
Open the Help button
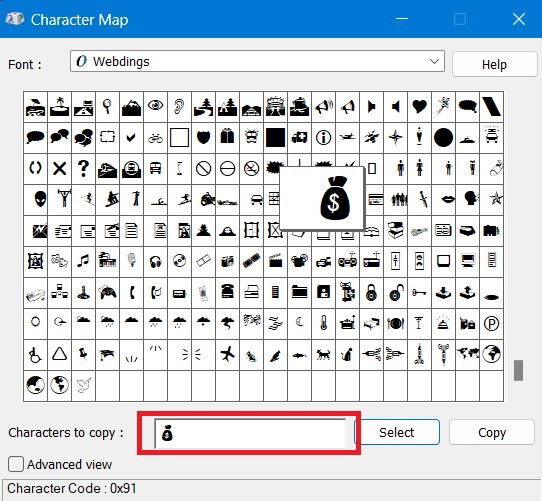494,64
